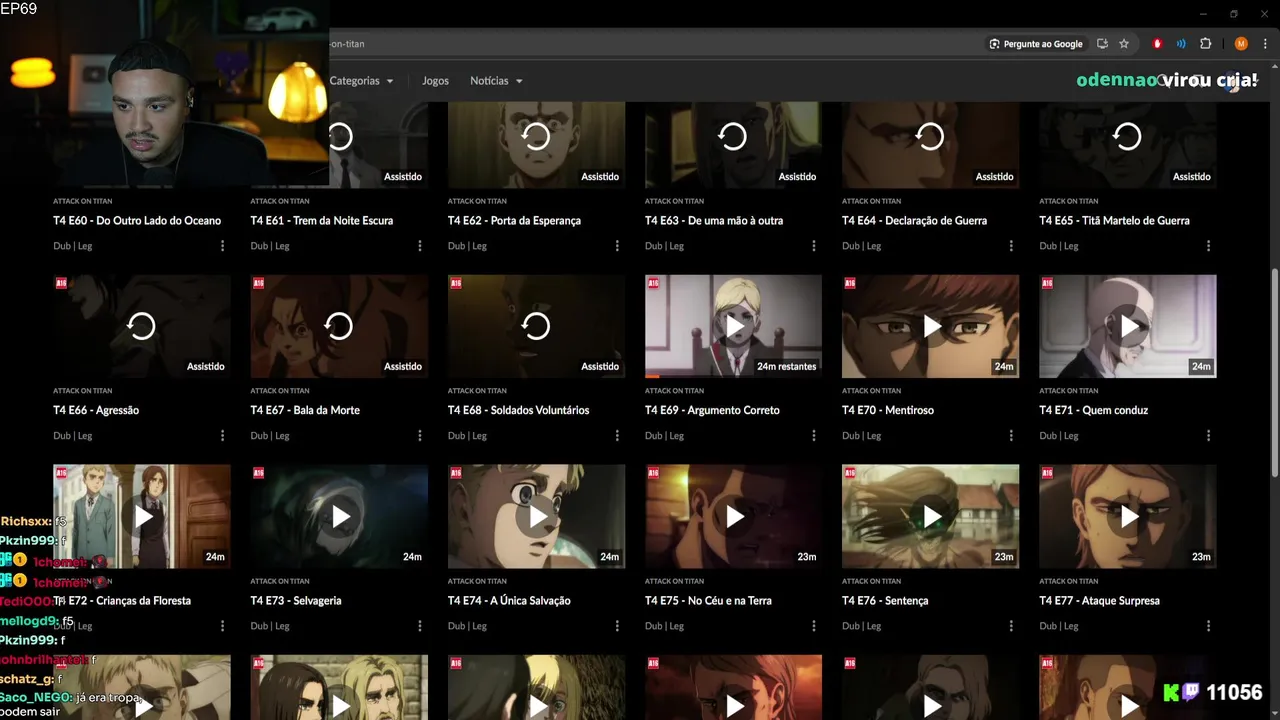This screenshot has height=720, width=1280.
Task: Open title T4 E69 Argumento Correto
Action: [x=712, y=410]
